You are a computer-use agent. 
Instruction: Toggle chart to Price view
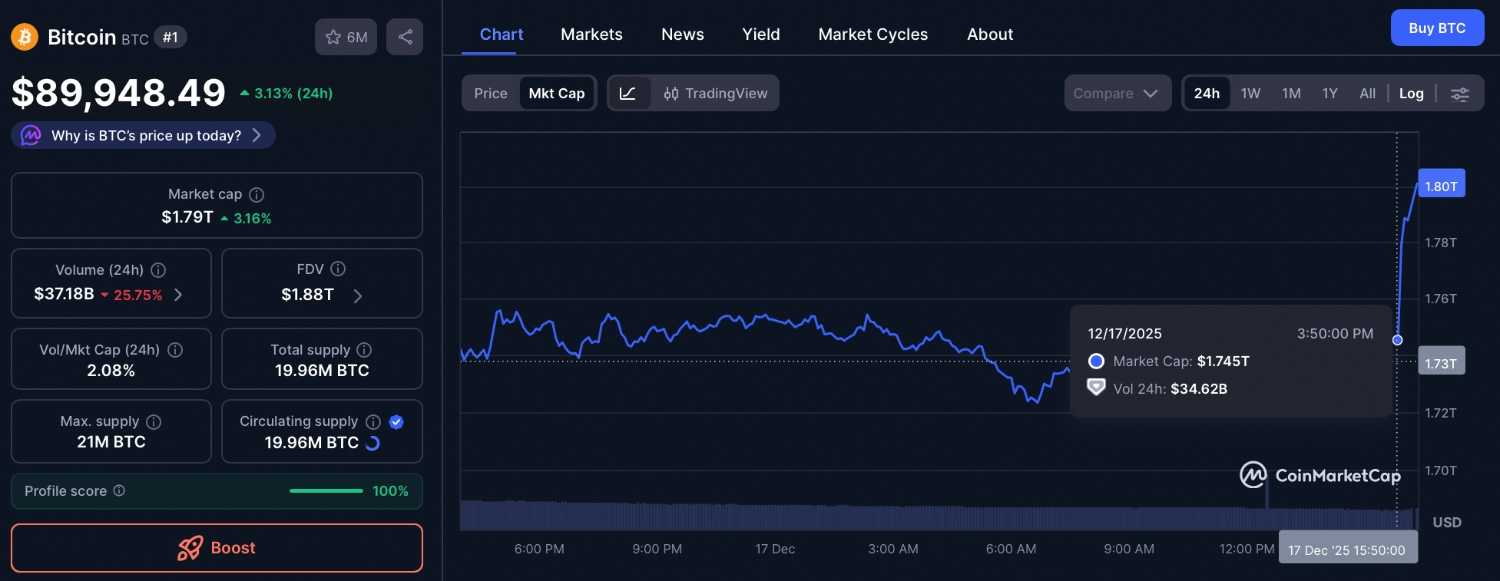coord(491,93)
